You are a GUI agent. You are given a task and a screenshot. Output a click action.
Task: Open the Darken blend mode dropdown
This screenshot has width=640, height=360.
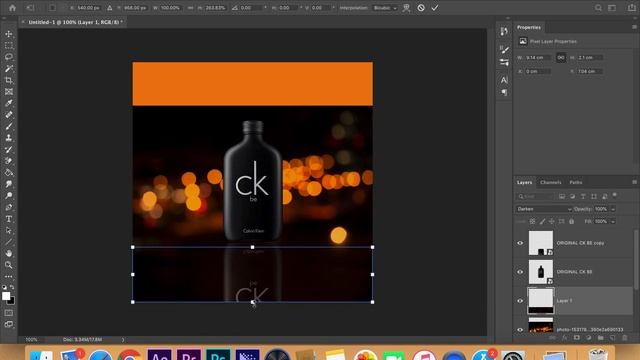click(x=544, y=209)
